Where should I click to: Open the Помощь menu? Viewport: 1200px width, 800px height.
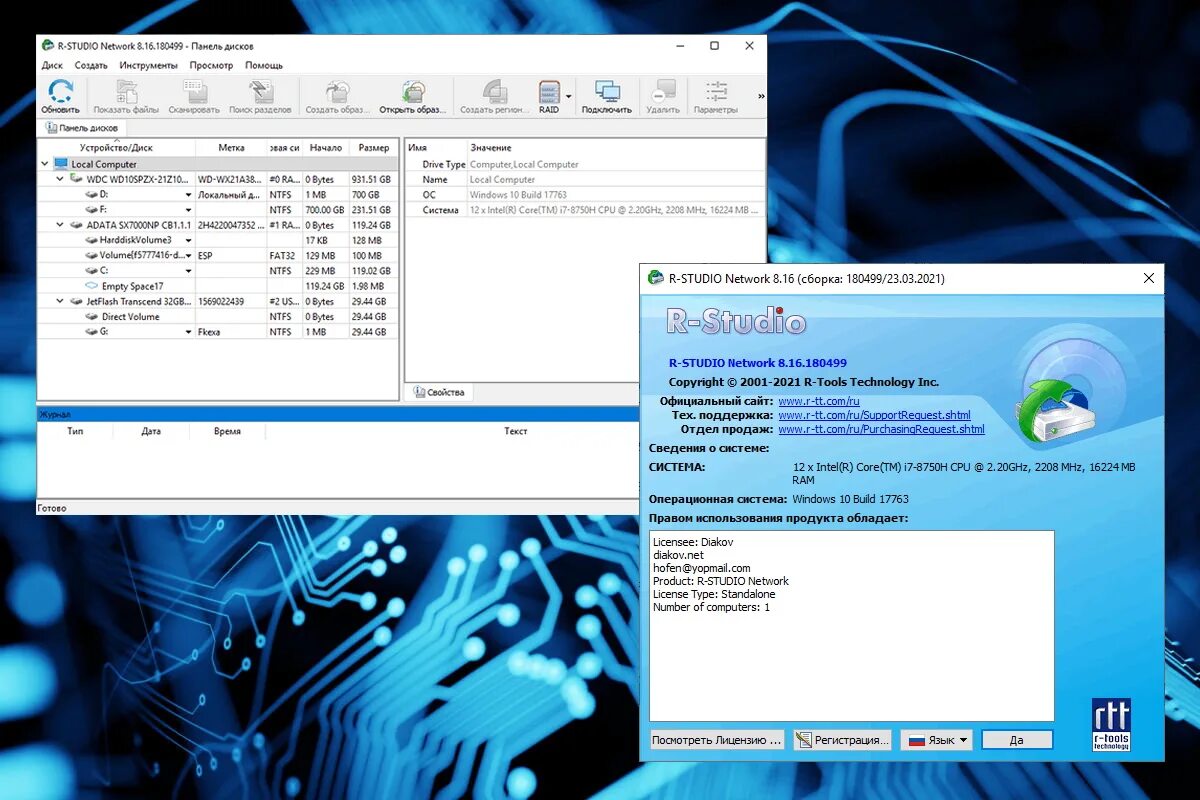(x=264, y=65)
